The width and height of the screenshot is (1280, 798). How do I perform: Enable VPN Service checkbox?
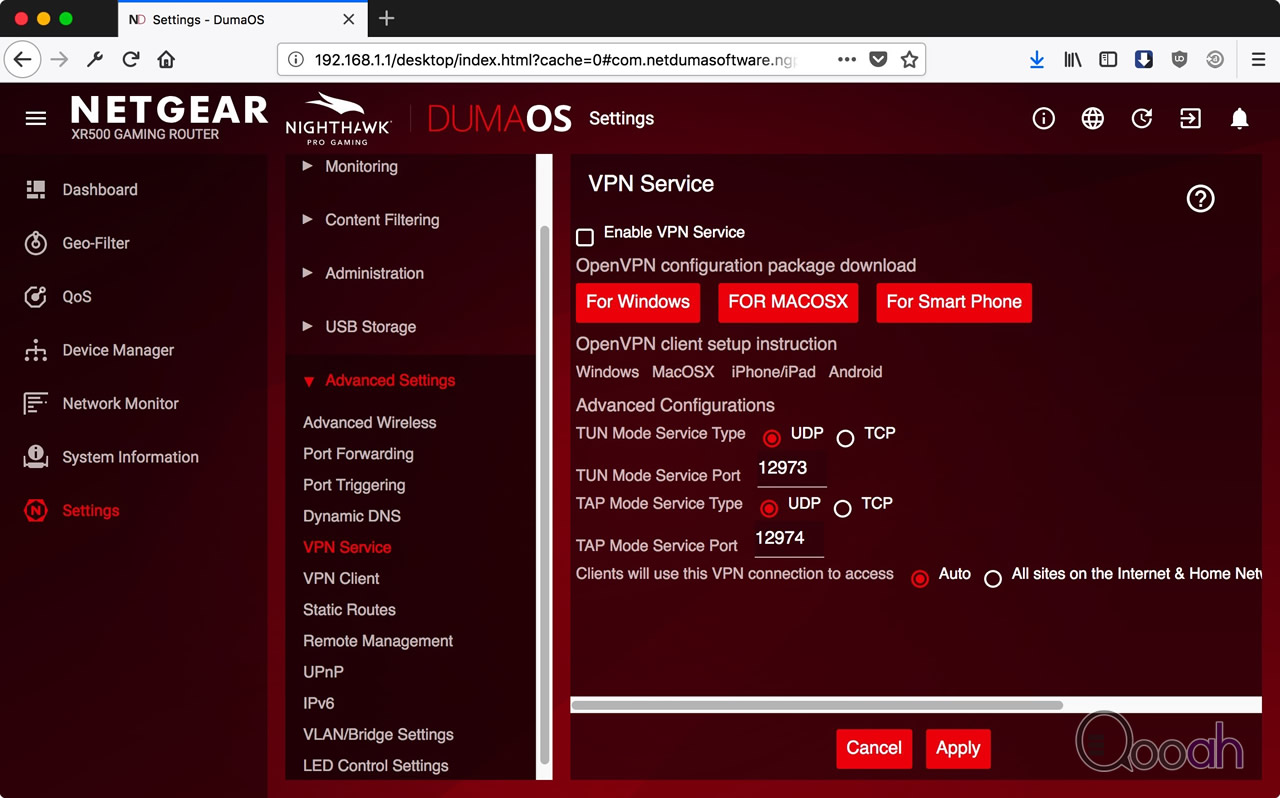(x=585, y=237)
